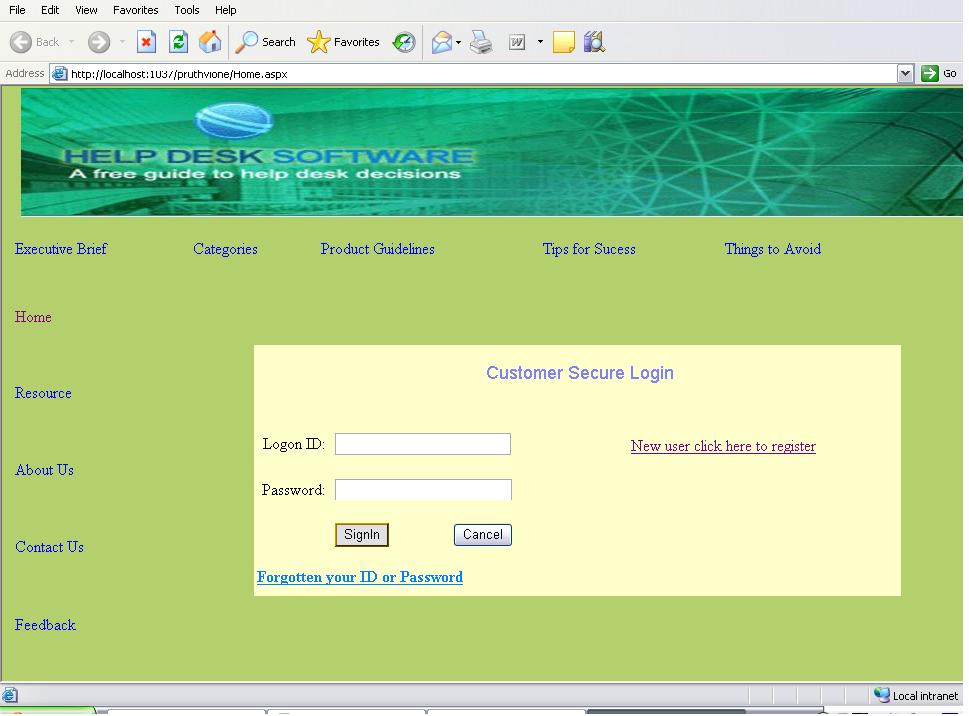Open the browser Home page icon
The image size is (969, 716).
point(210,42)
